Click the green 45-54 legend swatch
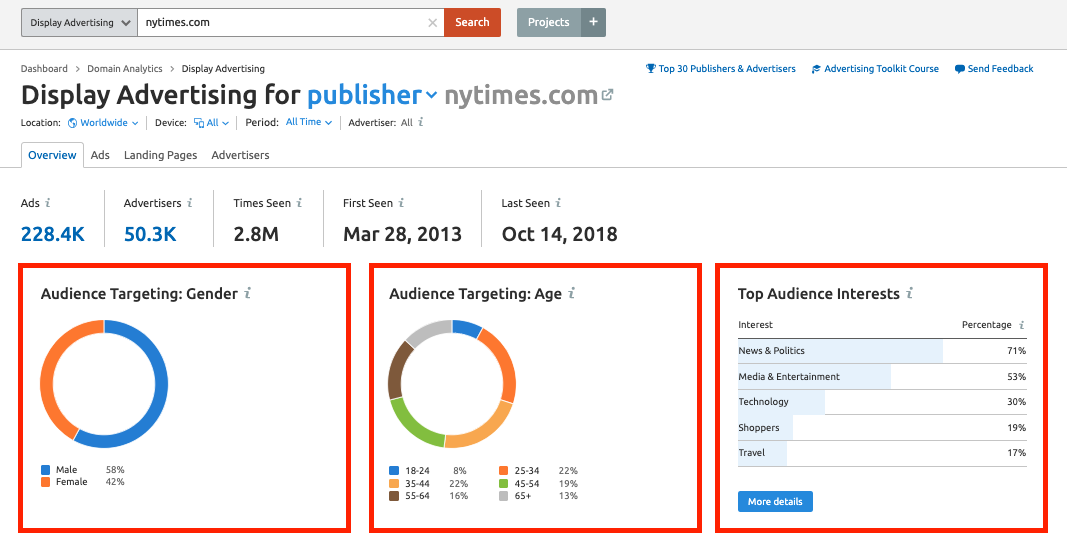 [504, 483]
